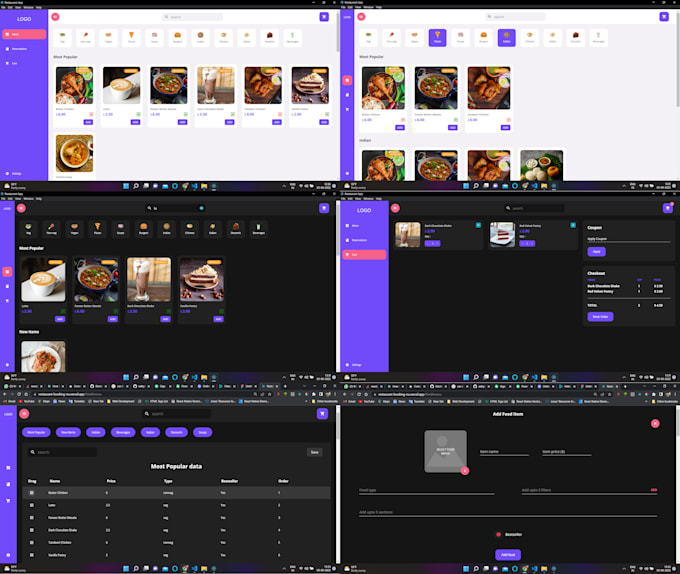The height and width of the screenshot is (574, 680).
Task: Open the cart icon in the light window's collapsed sidebar
Action: 347,109
